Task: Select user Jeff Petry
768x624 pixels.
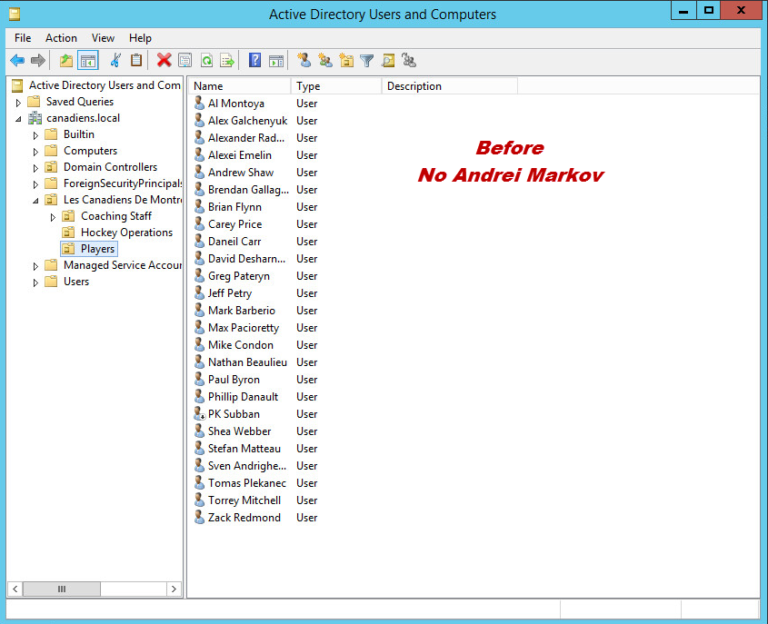Action: 230,293
